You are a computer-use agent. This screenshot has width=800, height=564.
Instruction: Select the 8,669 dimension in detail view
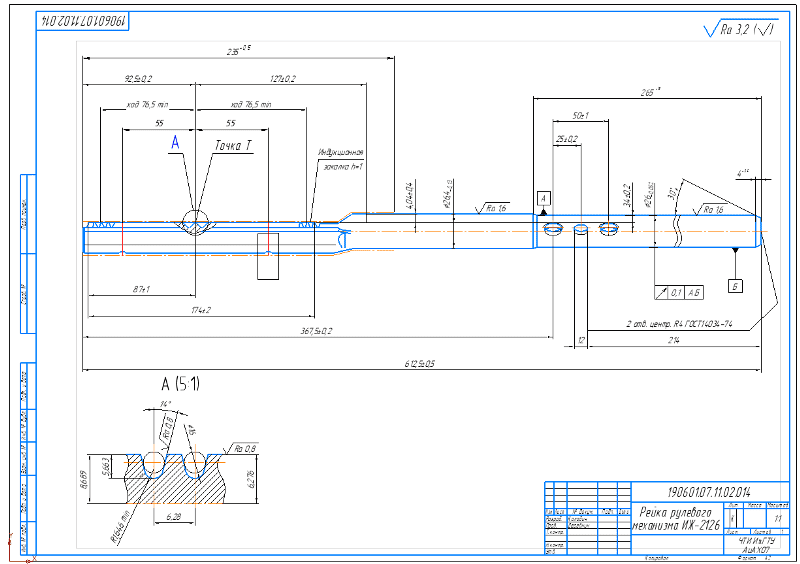[83, 479]
